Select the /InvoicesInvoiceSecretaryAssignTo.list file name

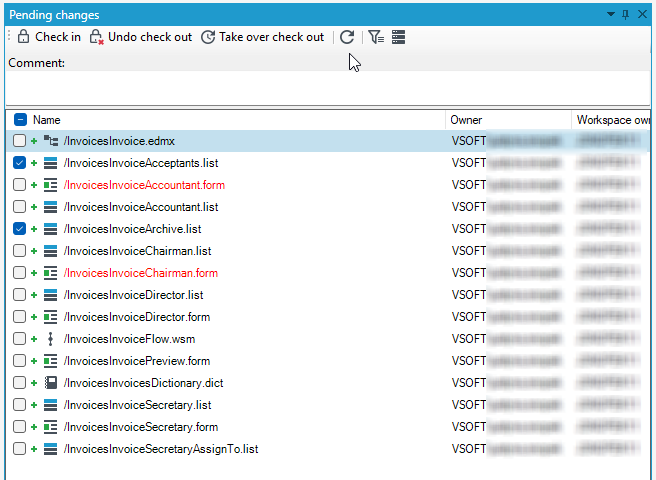coord(161,449)
